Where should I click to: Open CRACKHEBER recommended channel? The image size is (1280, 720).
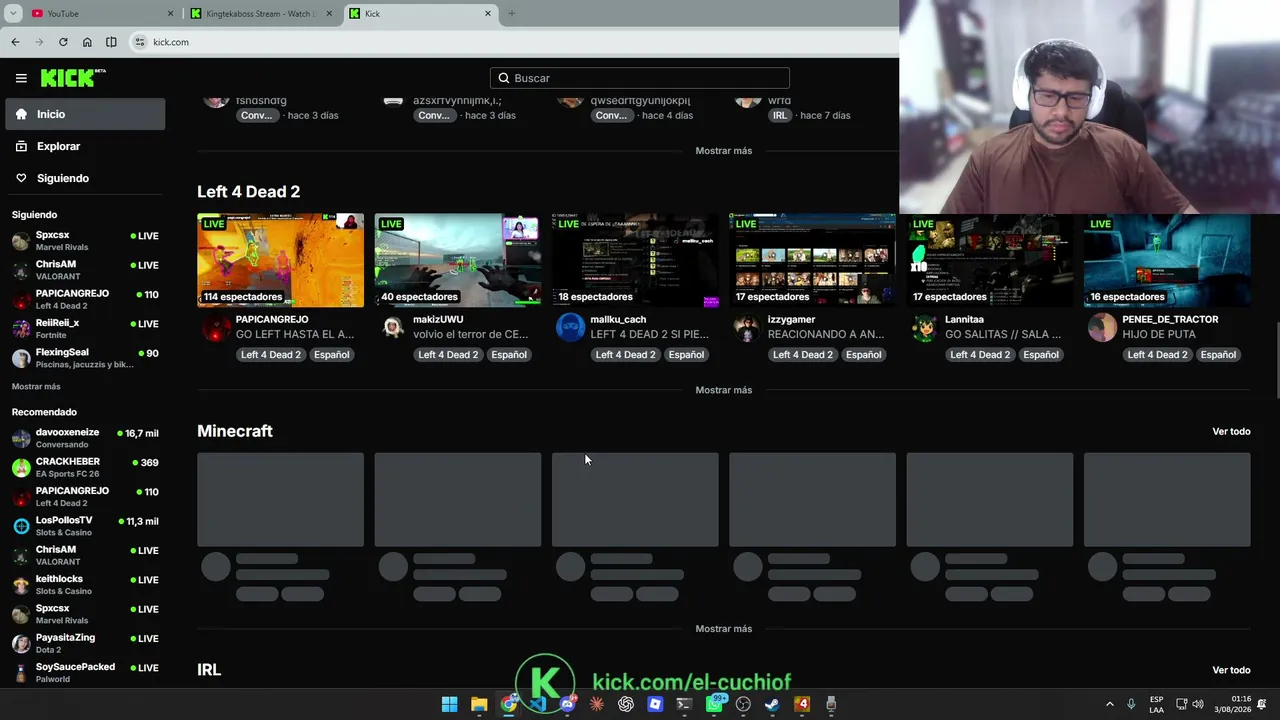tap(85, 467)
